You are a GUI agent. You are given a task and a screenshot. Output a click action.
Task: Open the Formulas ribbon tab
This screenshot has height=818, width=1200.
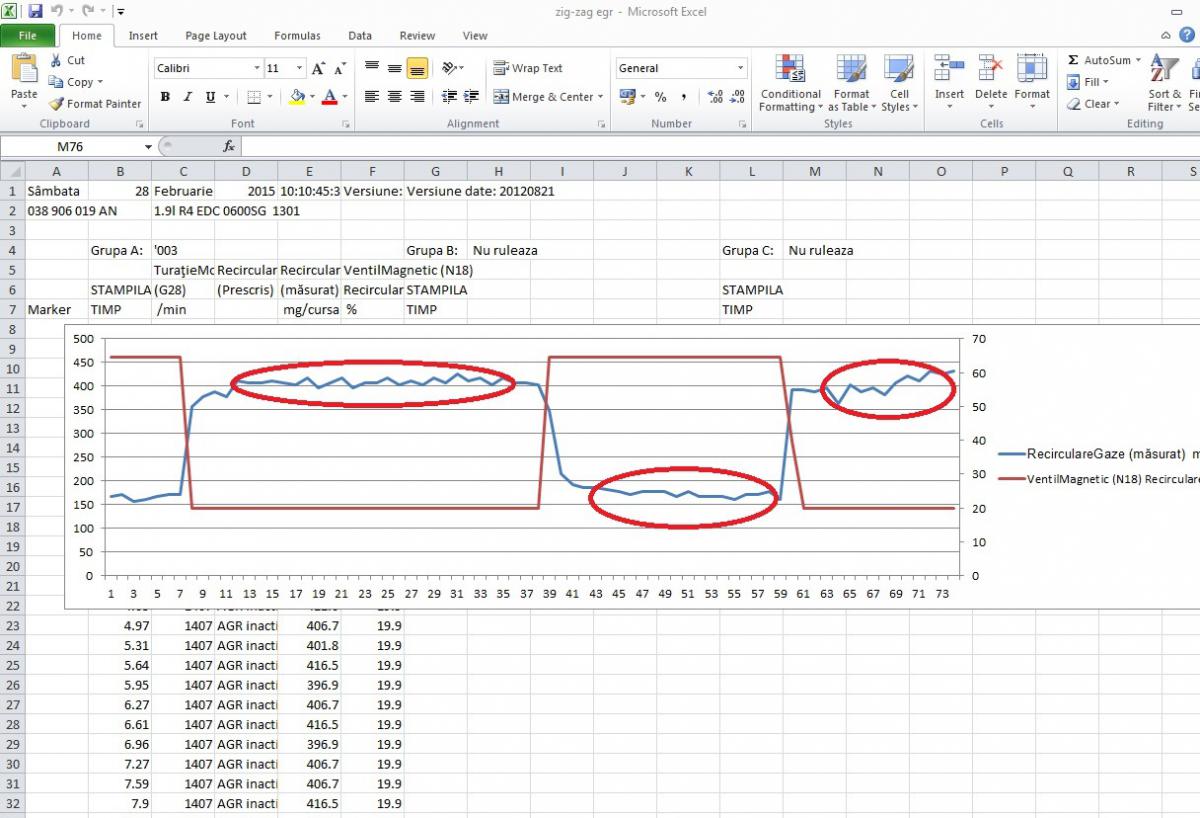297,36
